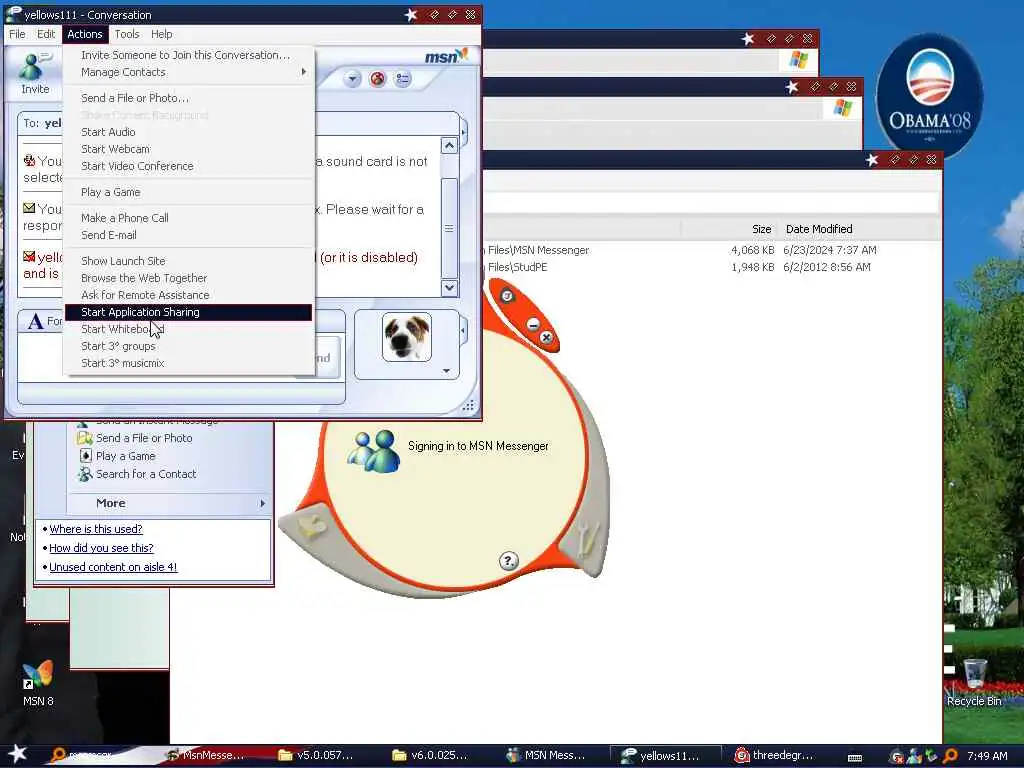
Task: Open 'Unused content on aisle 4!' link
Action: tap(113, 567)
